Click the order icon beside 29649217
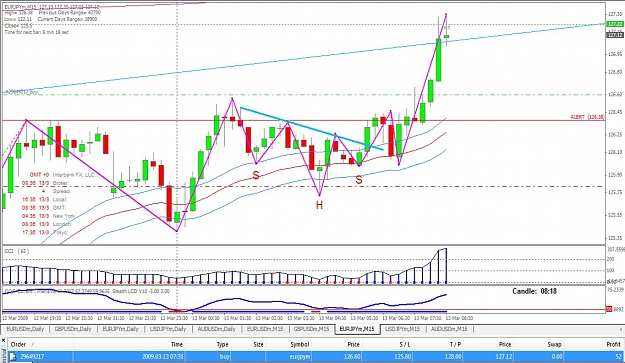The height and width of the screenshot is (363, 625). [13, 357]
